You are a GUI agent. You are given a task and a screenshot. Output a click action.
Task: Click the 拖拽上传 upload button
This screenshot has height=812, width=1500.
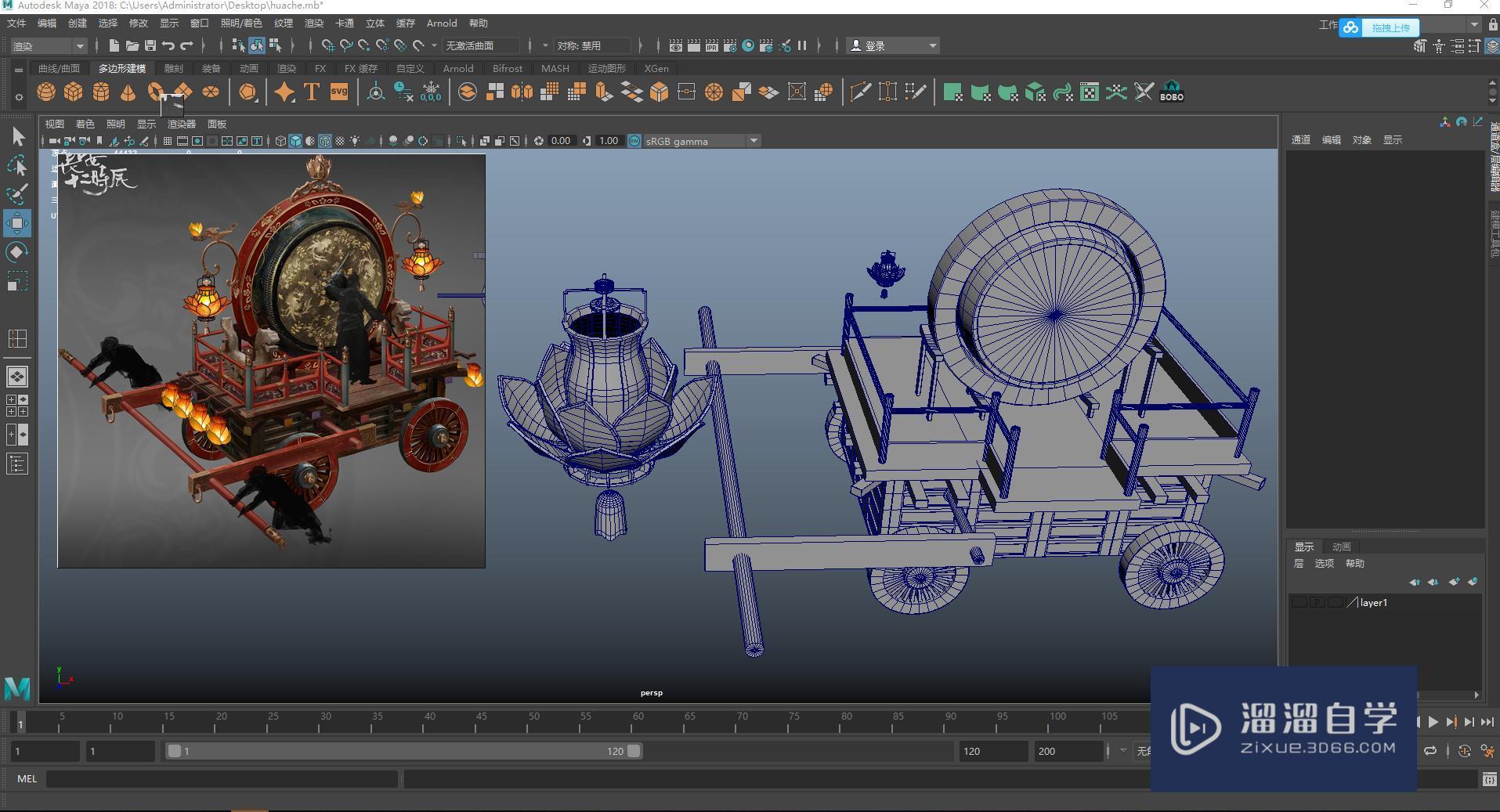pyautogui.click(x=1390, y=27)
